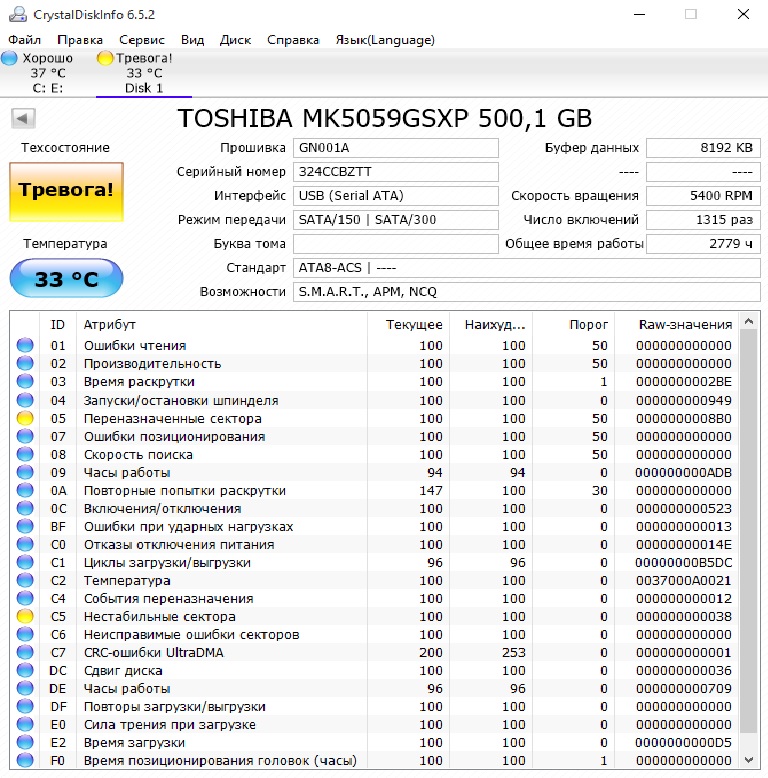Open the Сервис menu
Screen dimensions: 768x778
(142, 40)
